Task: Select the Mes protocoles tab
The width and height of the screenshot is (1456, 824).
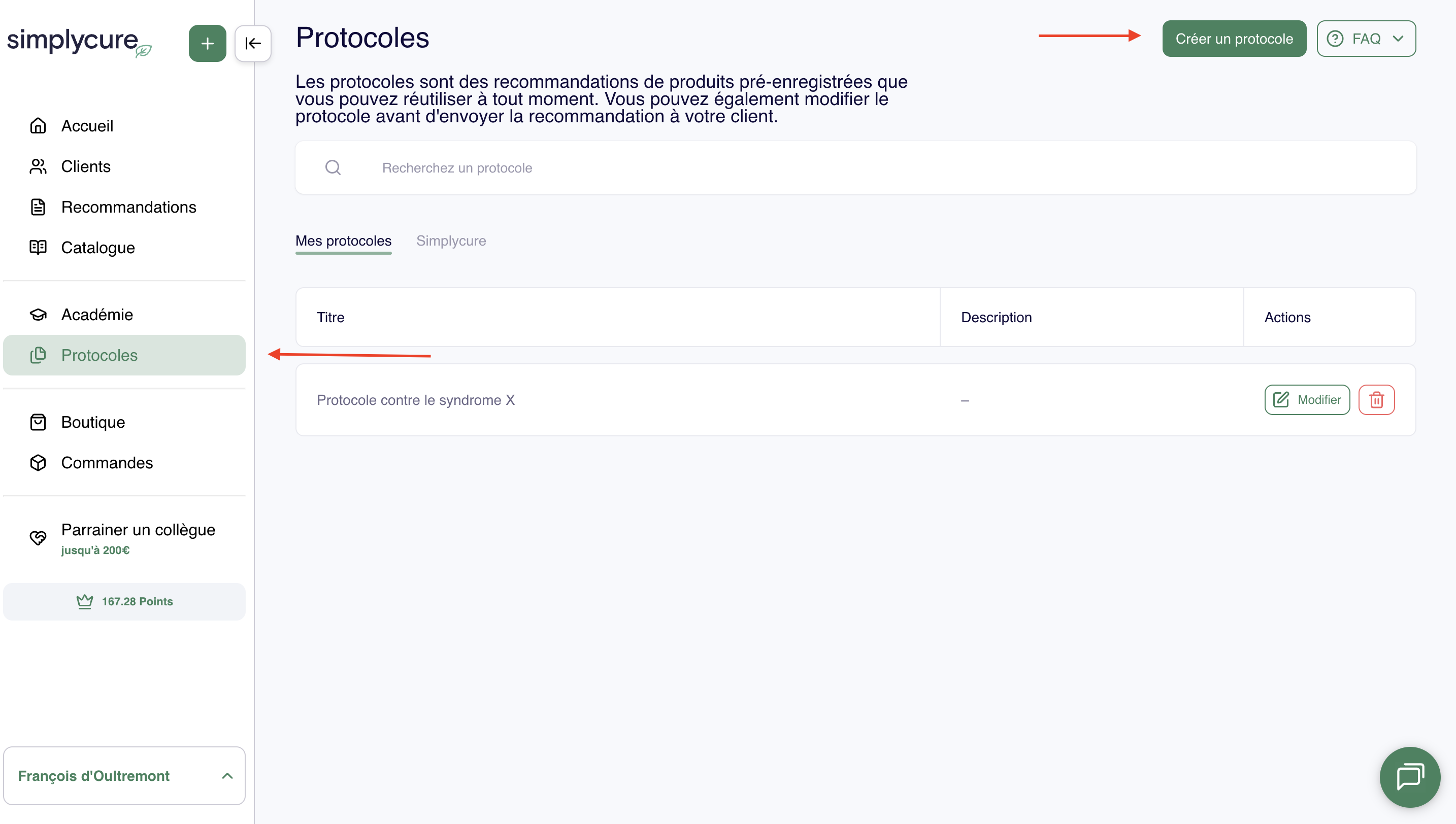Action: (343, 241)
